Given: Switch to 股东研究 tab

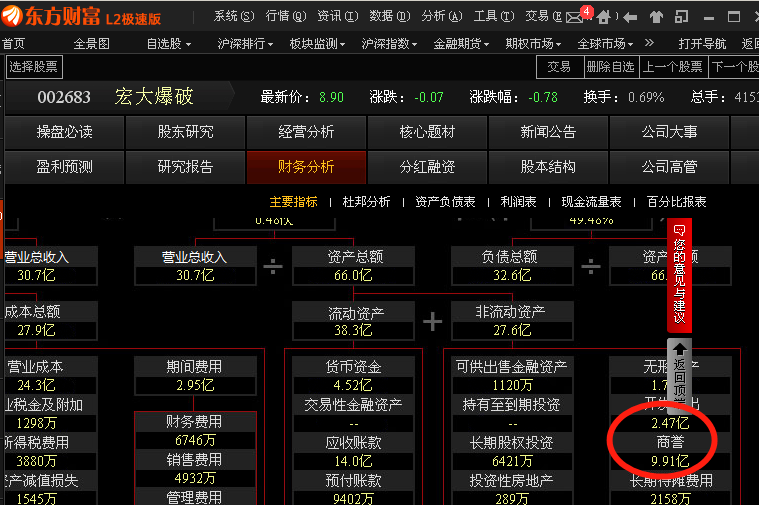Looking at the screenshot, I should tap(185, 132).
